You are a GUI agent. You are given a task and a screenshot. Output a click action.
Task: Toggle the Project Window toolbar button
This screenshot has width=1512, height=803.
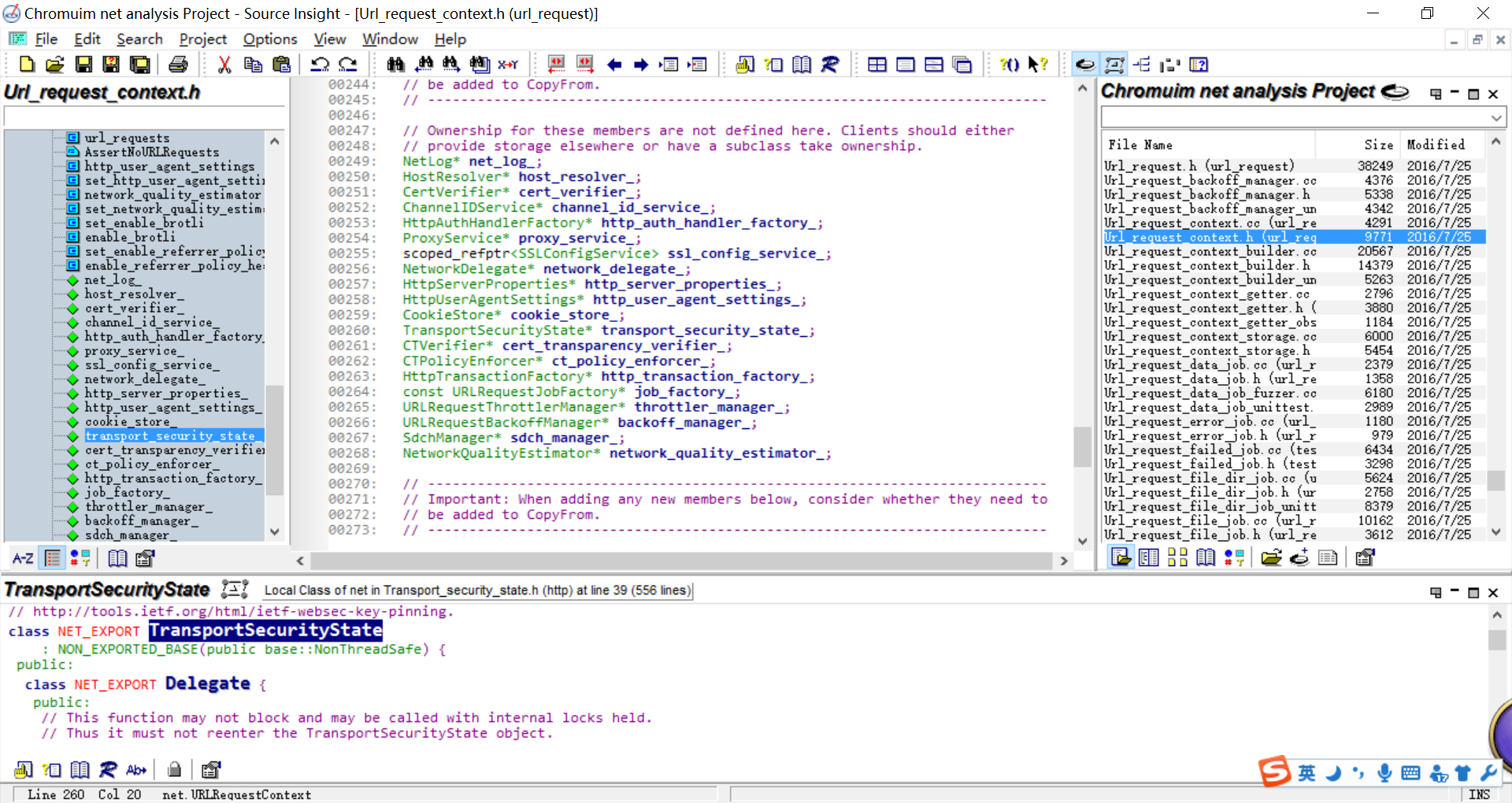[x=1085, y=65]
